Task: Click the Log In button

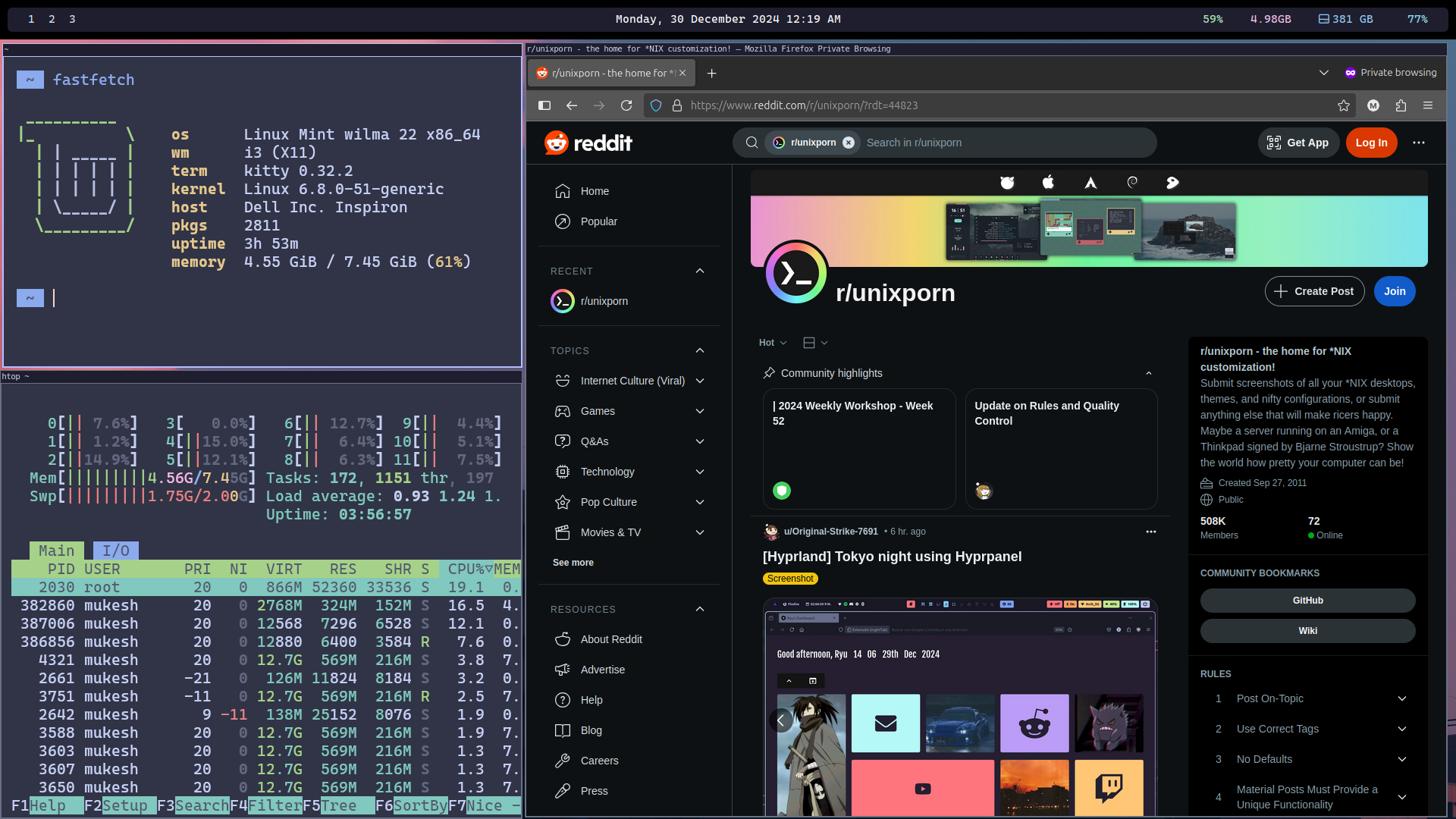Action: tap(1371, 143)
